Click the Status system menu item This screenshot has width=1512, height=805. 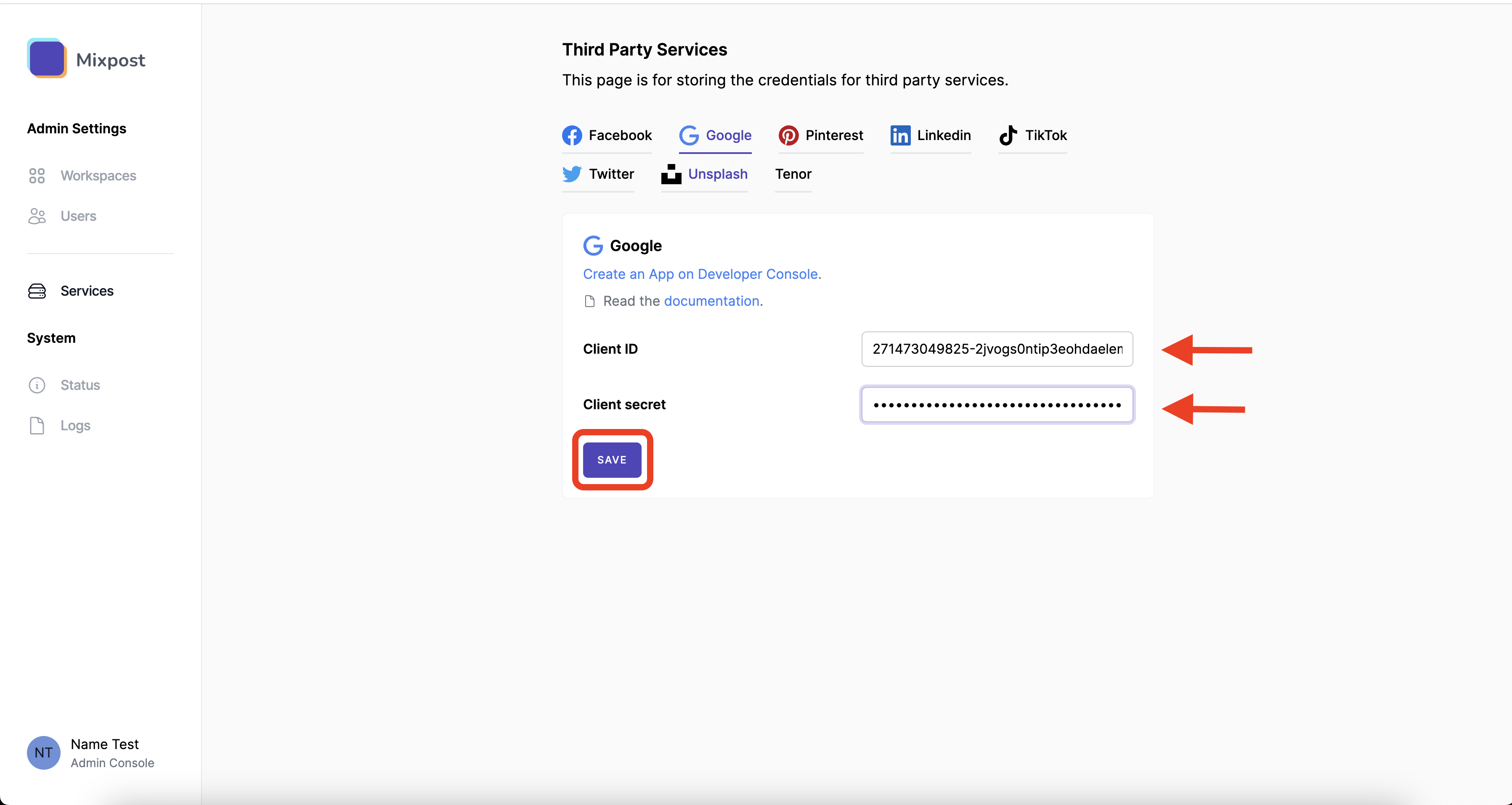[x=79, y=384]
